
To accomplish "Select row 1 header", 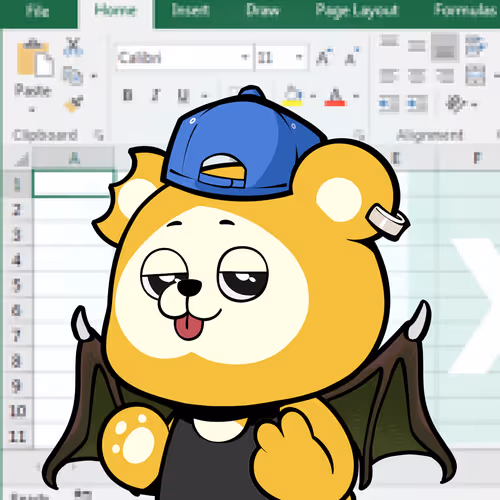I will pyautogui.click(x=17, y=184).
